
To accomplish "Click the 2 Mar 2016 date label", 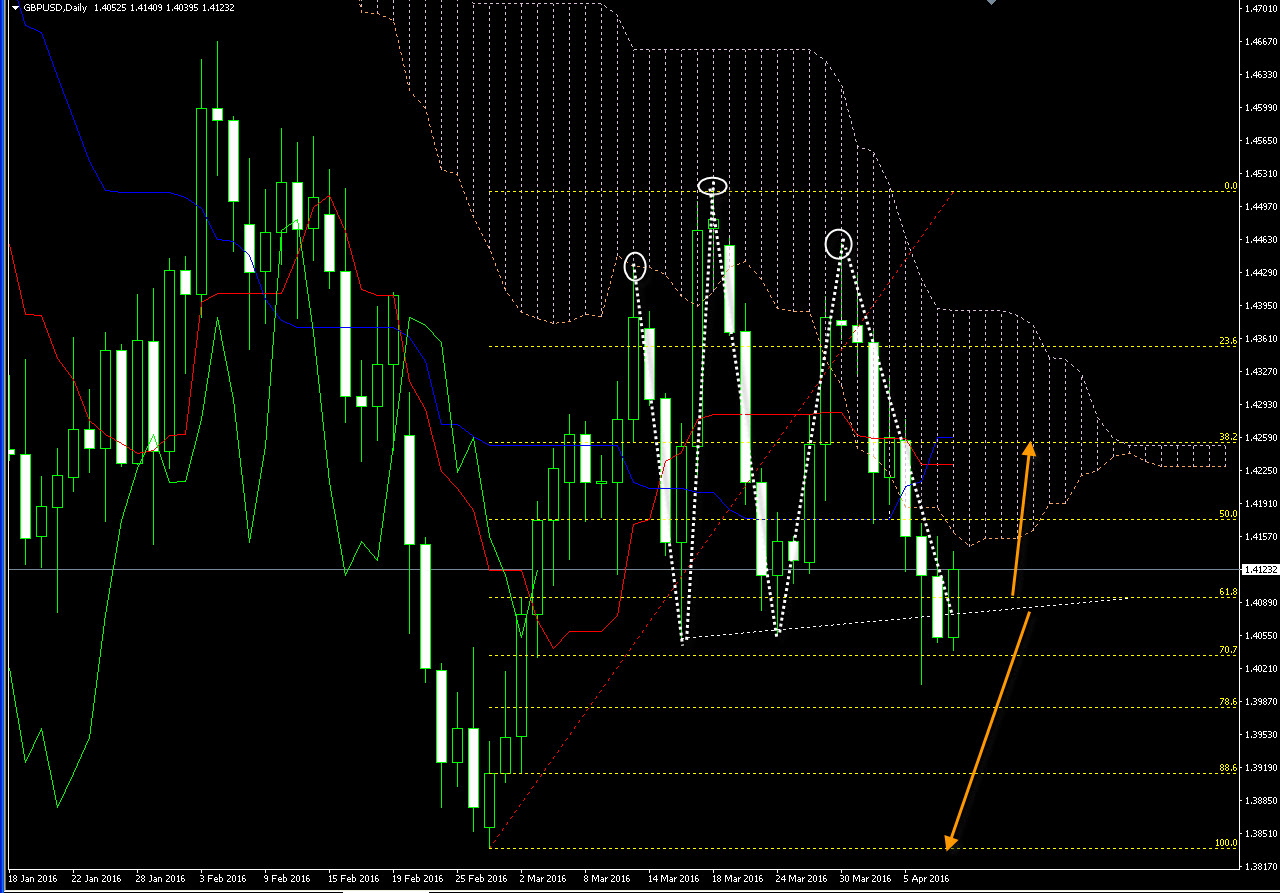I will pos(544,879).
